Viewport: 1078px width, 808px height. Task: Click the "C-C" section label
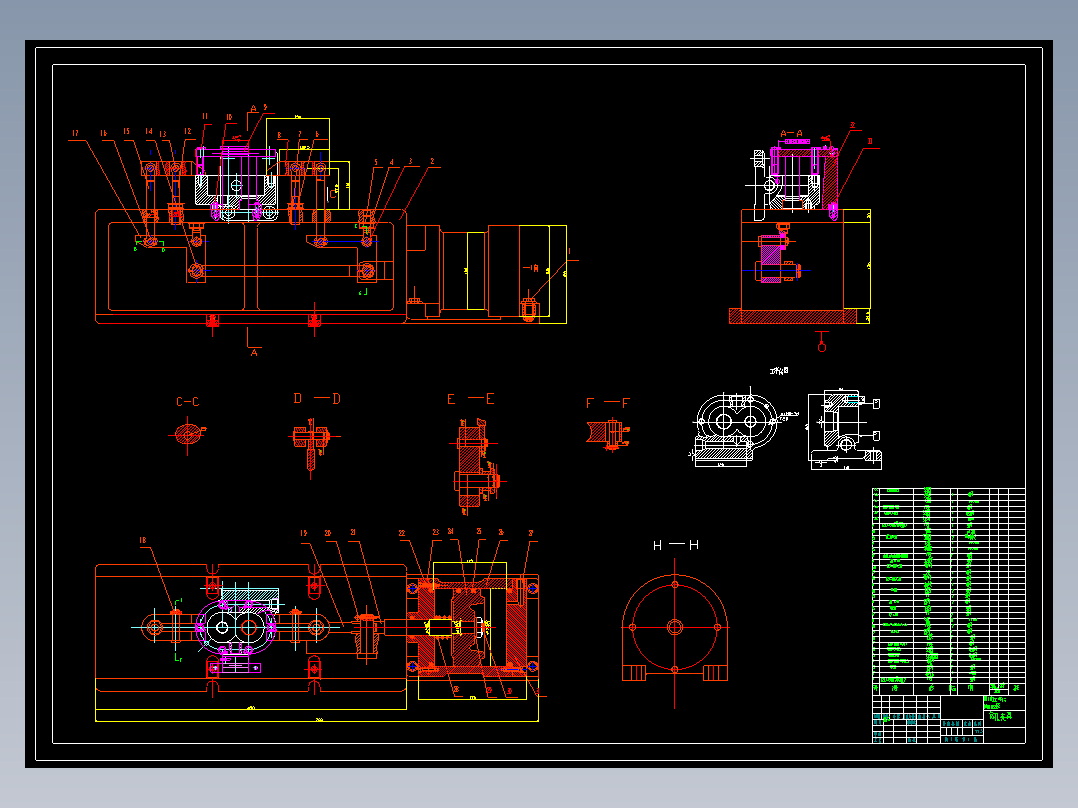click(x=188, y=402)
